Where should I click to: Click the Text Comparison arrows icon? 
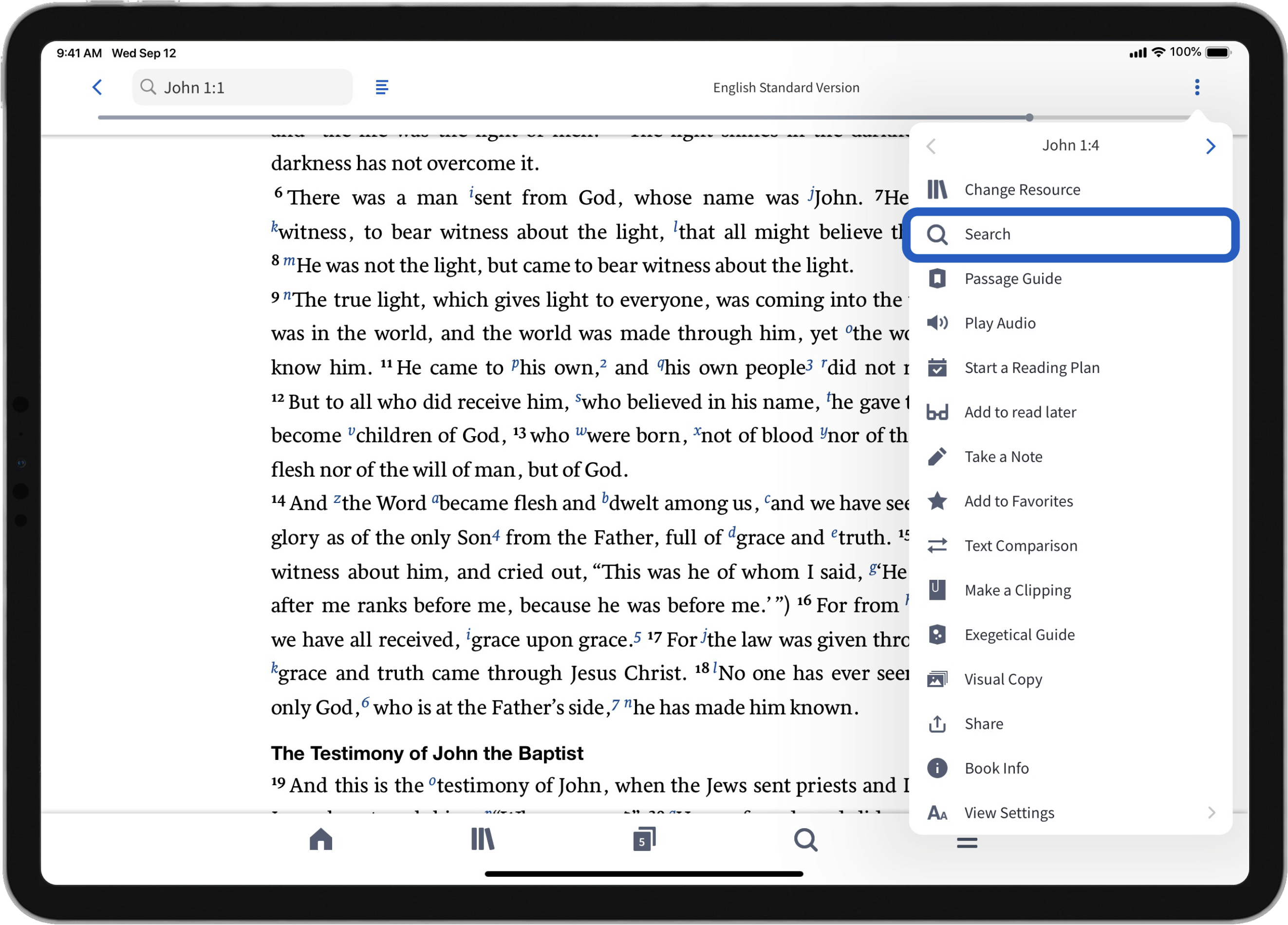(x=937, y=546)
